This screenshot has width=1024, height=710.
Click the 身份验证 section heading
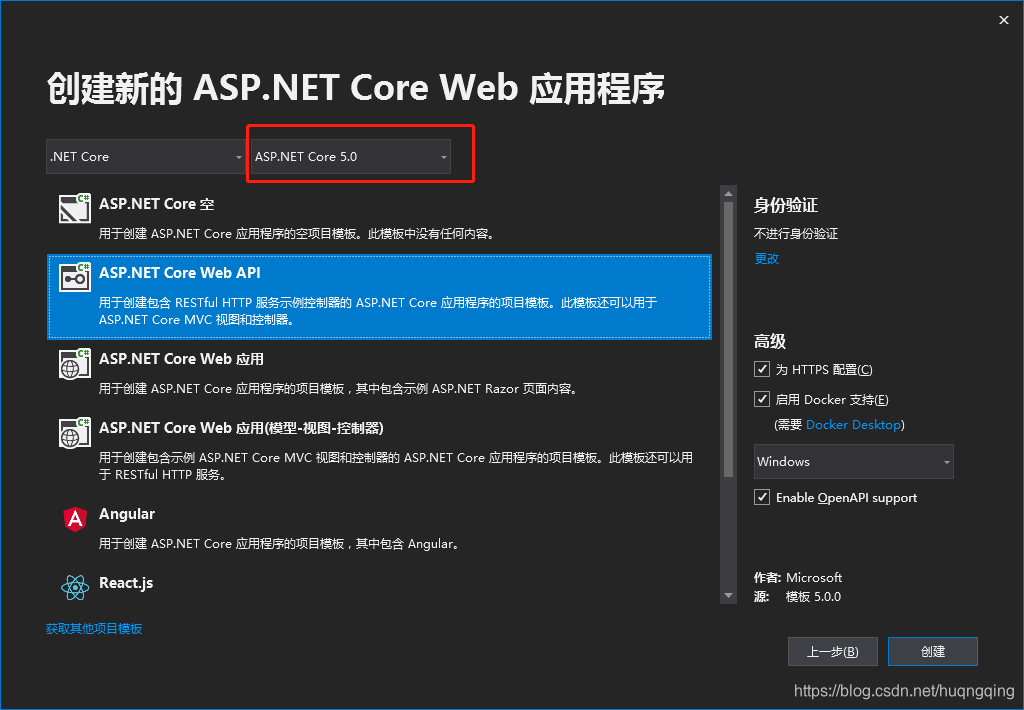pyautogui.click(x=786, y=206)
